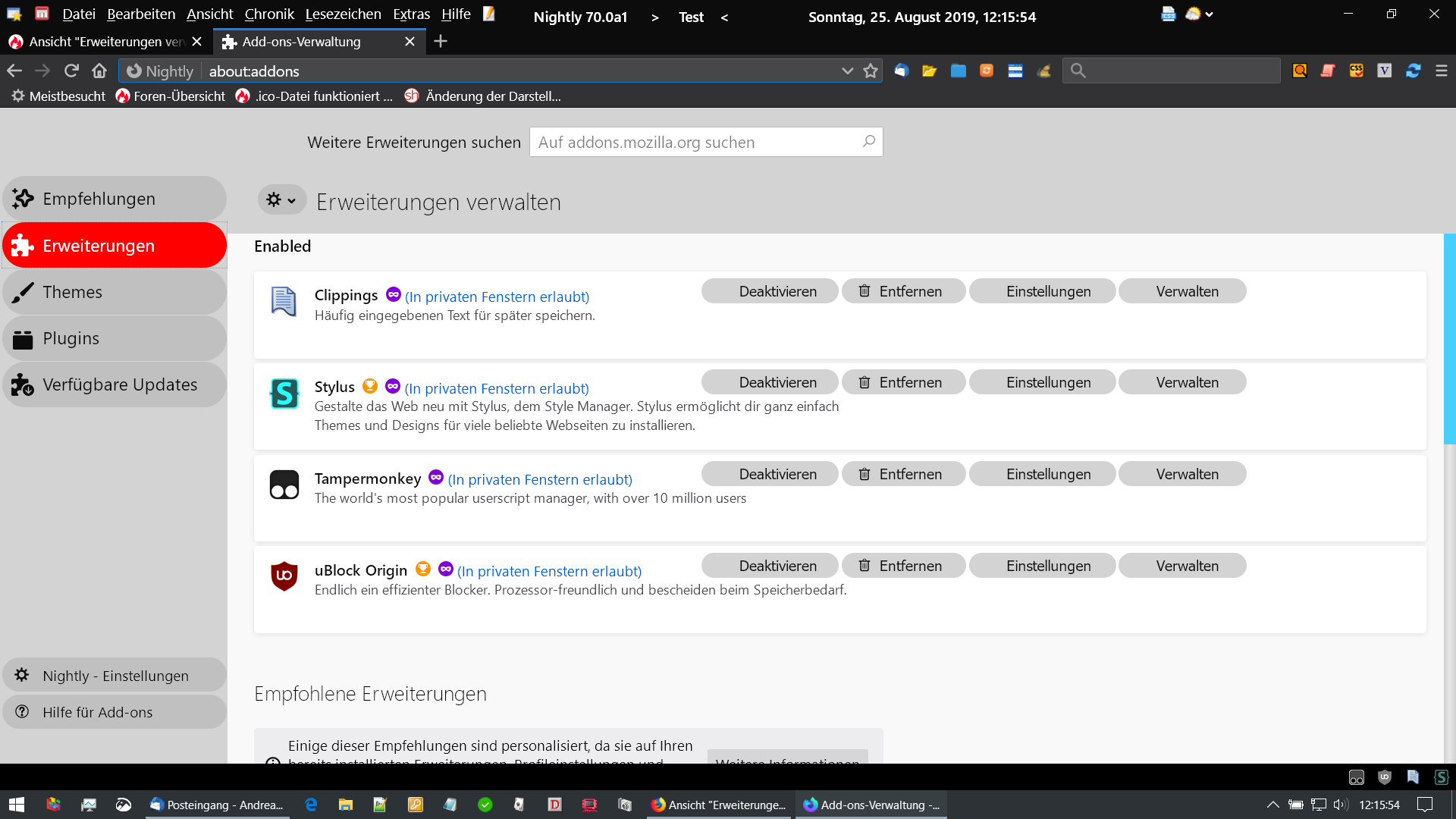The height and width of the screenshot is (819, 1456).
Task: Click Tampermonkey private browsing badge icon
Action: (435, 477)
